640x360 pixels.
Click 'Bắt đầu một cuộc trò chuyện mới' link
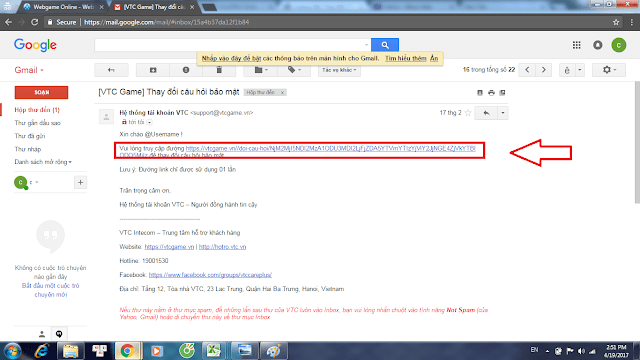51,290
